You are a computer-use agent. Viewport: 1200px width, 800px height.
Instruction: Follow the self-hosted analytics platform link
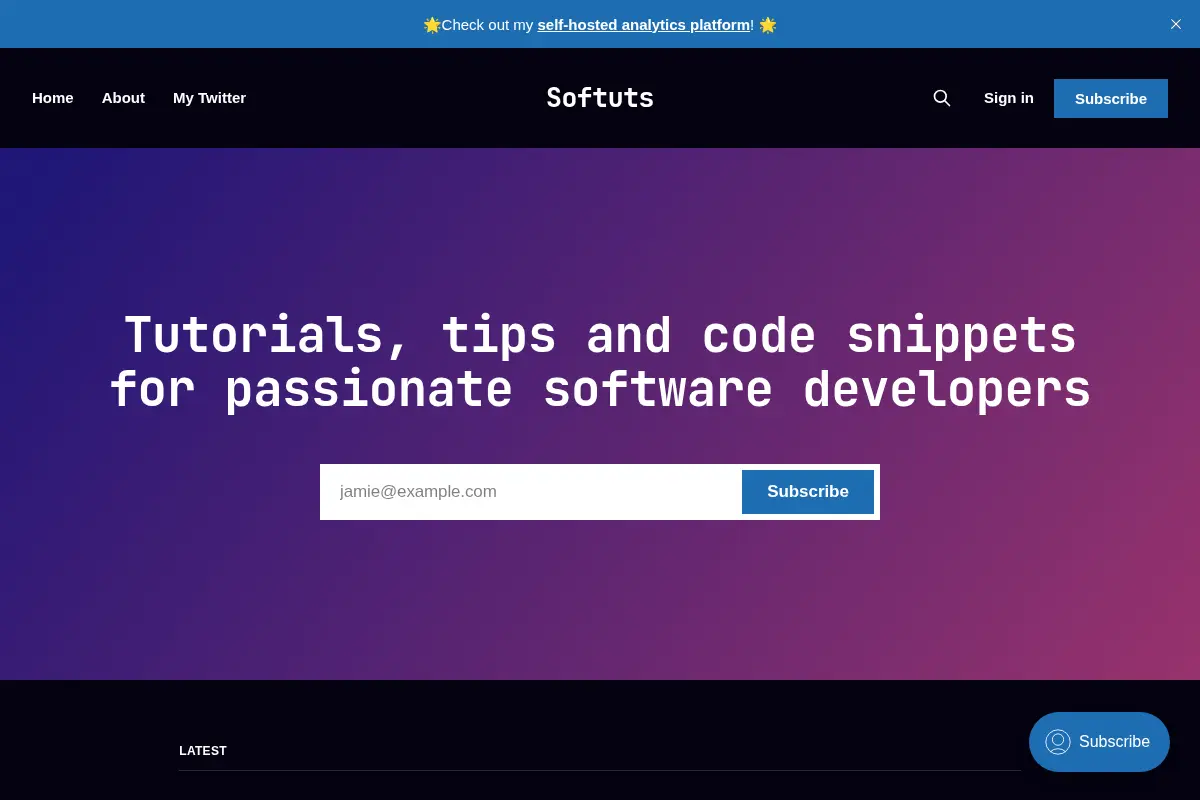(x=646, y=24)
